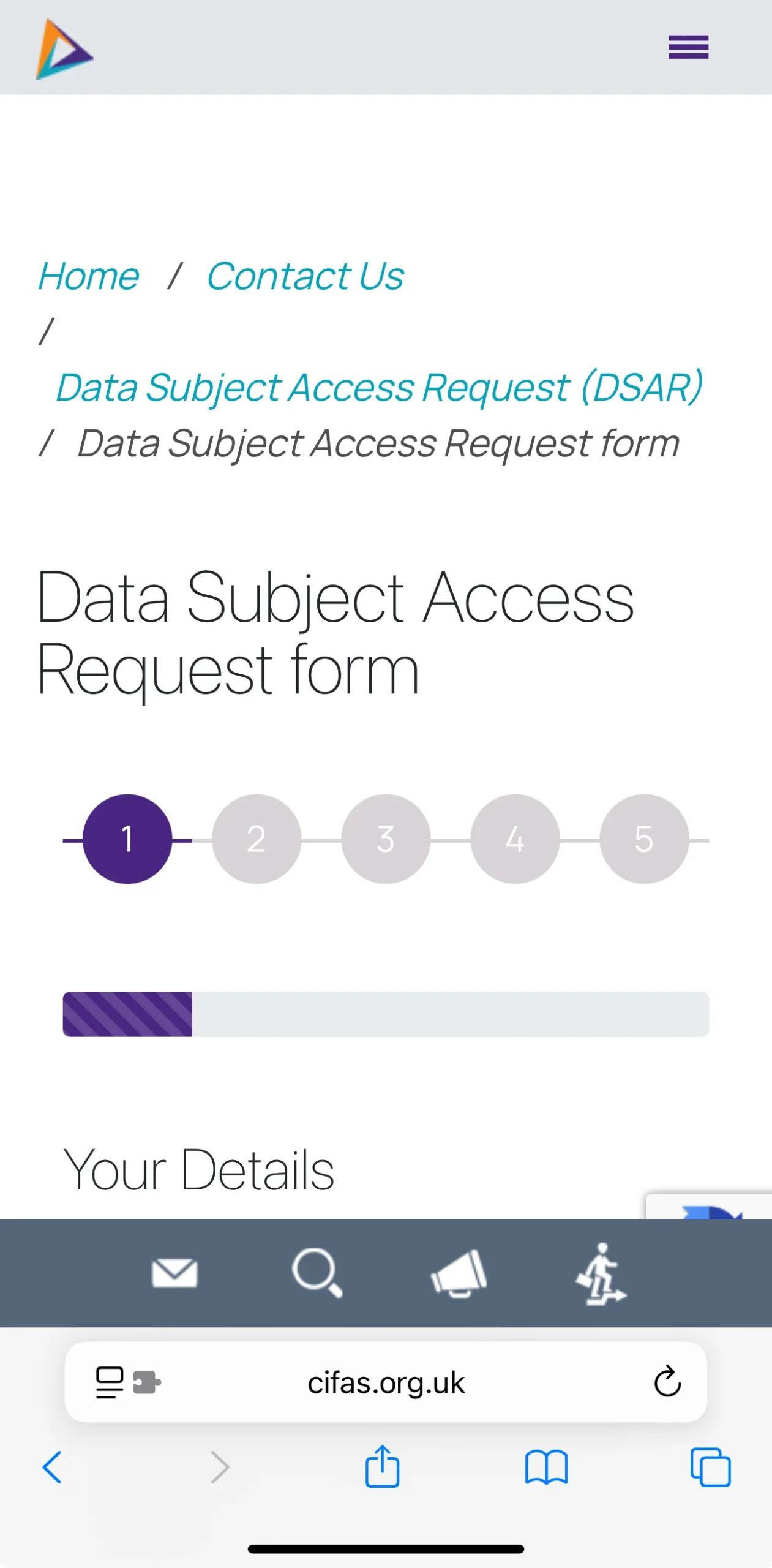Image resolution: width=772 pixels, height=1568 pixels.
Task: Click the striped purple progress bar
Action: point(127,1014)
